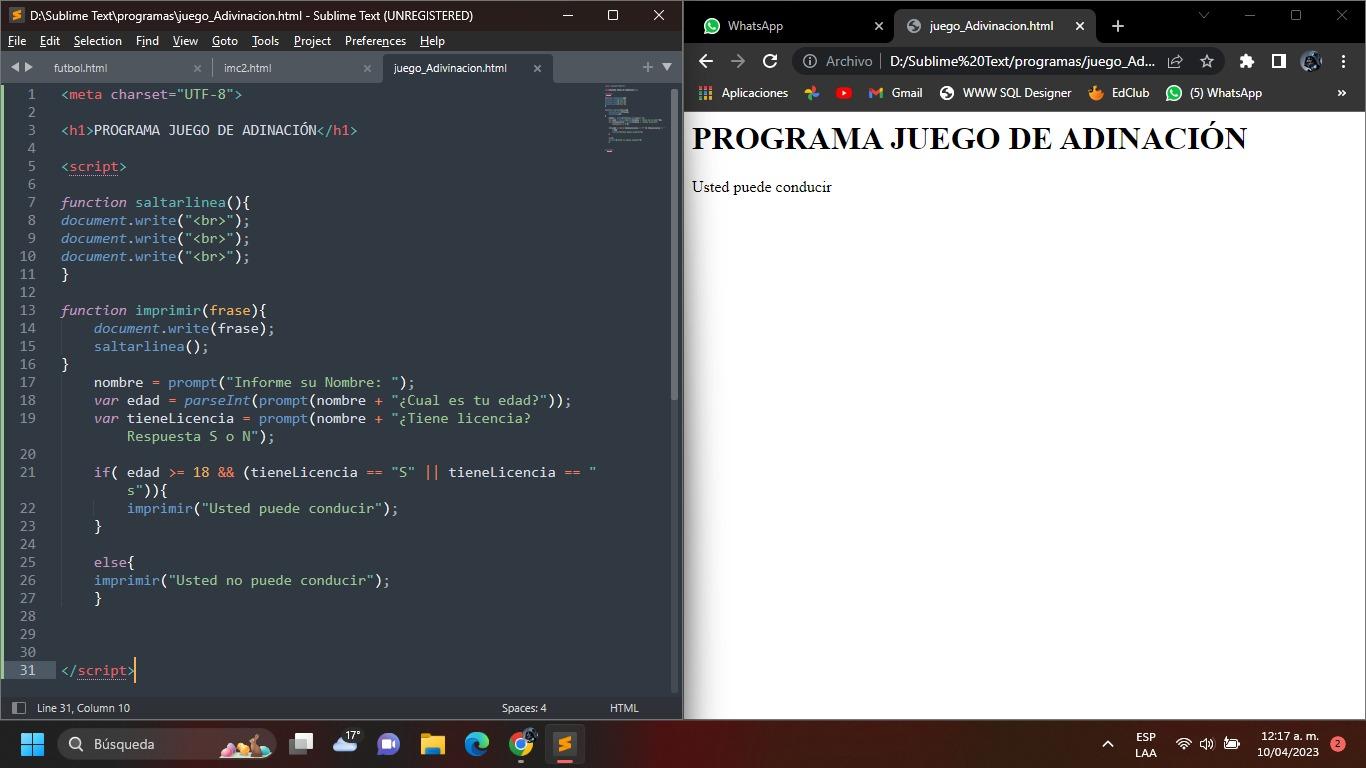
Task: Click the "Usted no puede conducir" string
Action: pos(271,580)
